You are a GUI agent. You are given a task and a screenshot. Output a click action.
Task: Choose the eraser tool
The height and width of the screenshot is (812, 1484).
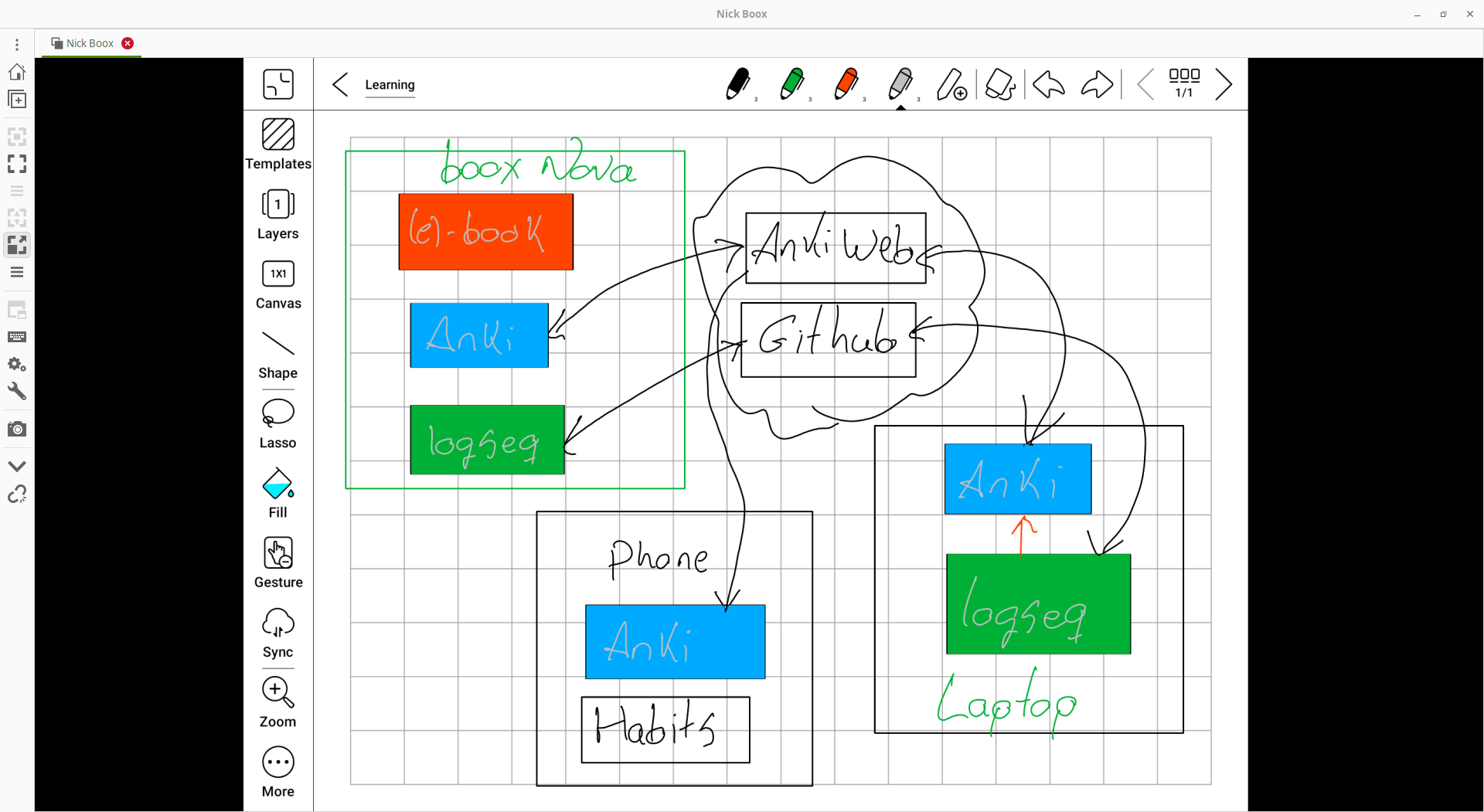(1000, 84)
